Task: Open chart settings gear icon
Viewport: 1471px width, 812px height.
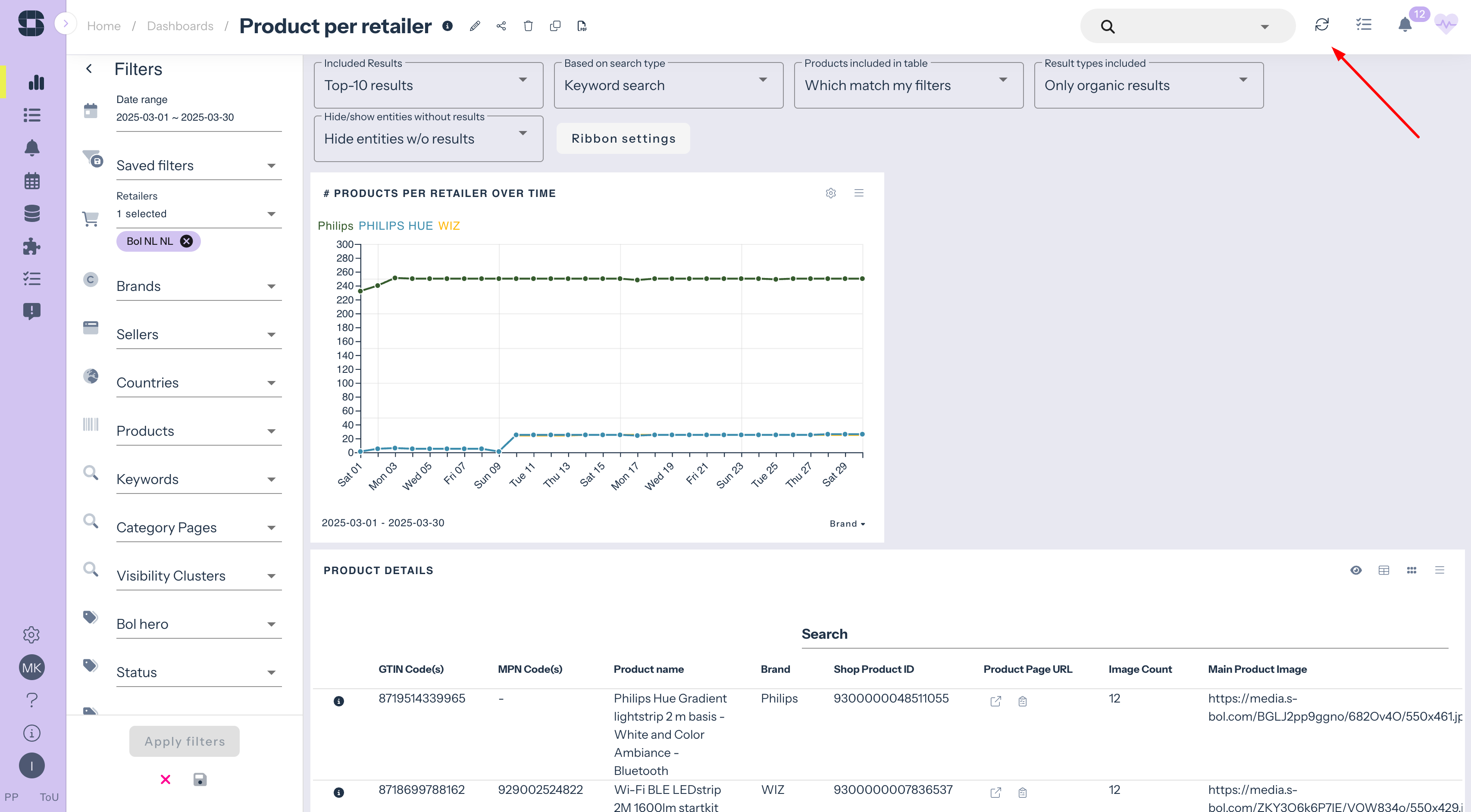Action: click(831, 193)
